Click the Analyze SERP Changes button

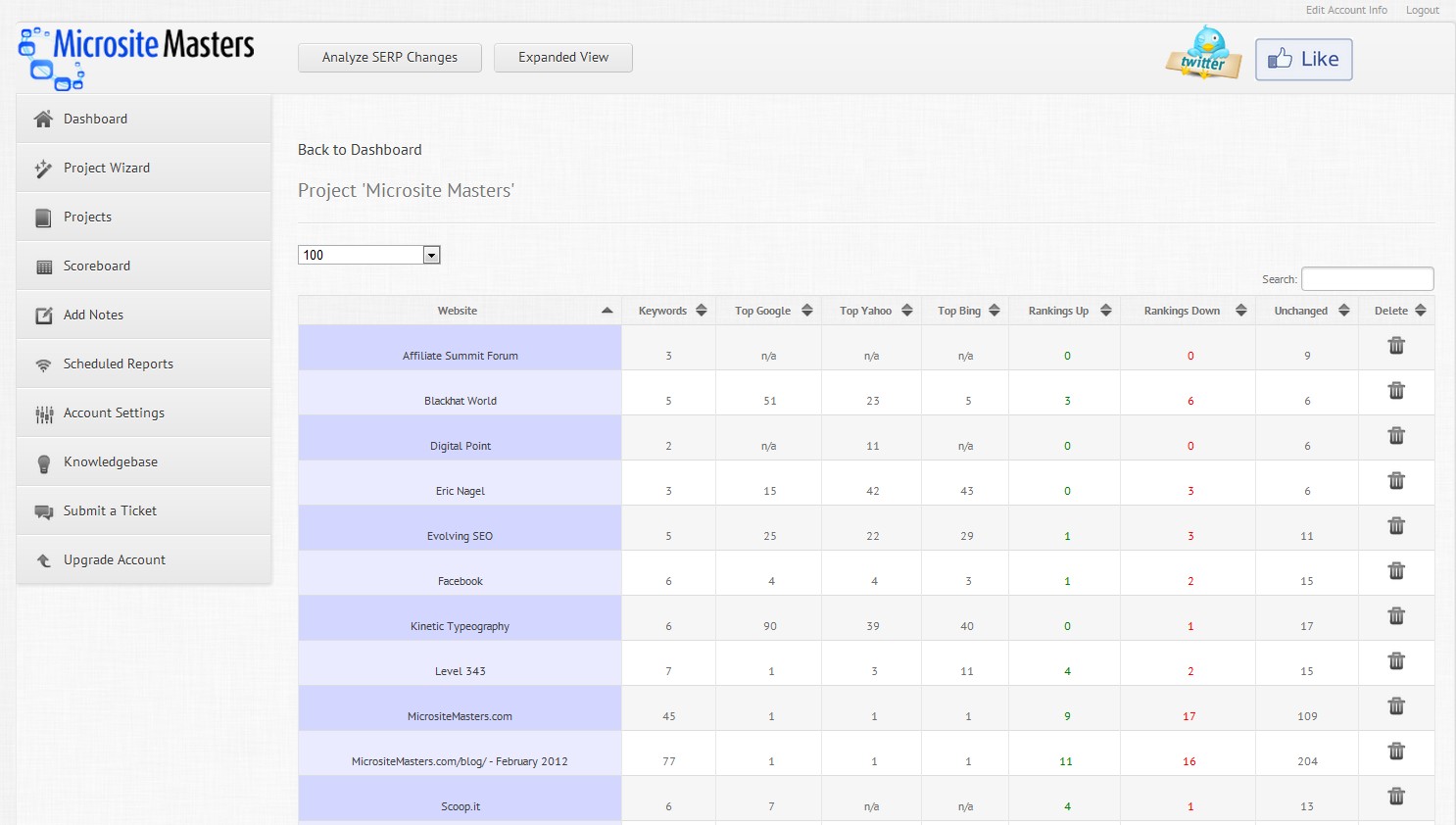[390, 58]
